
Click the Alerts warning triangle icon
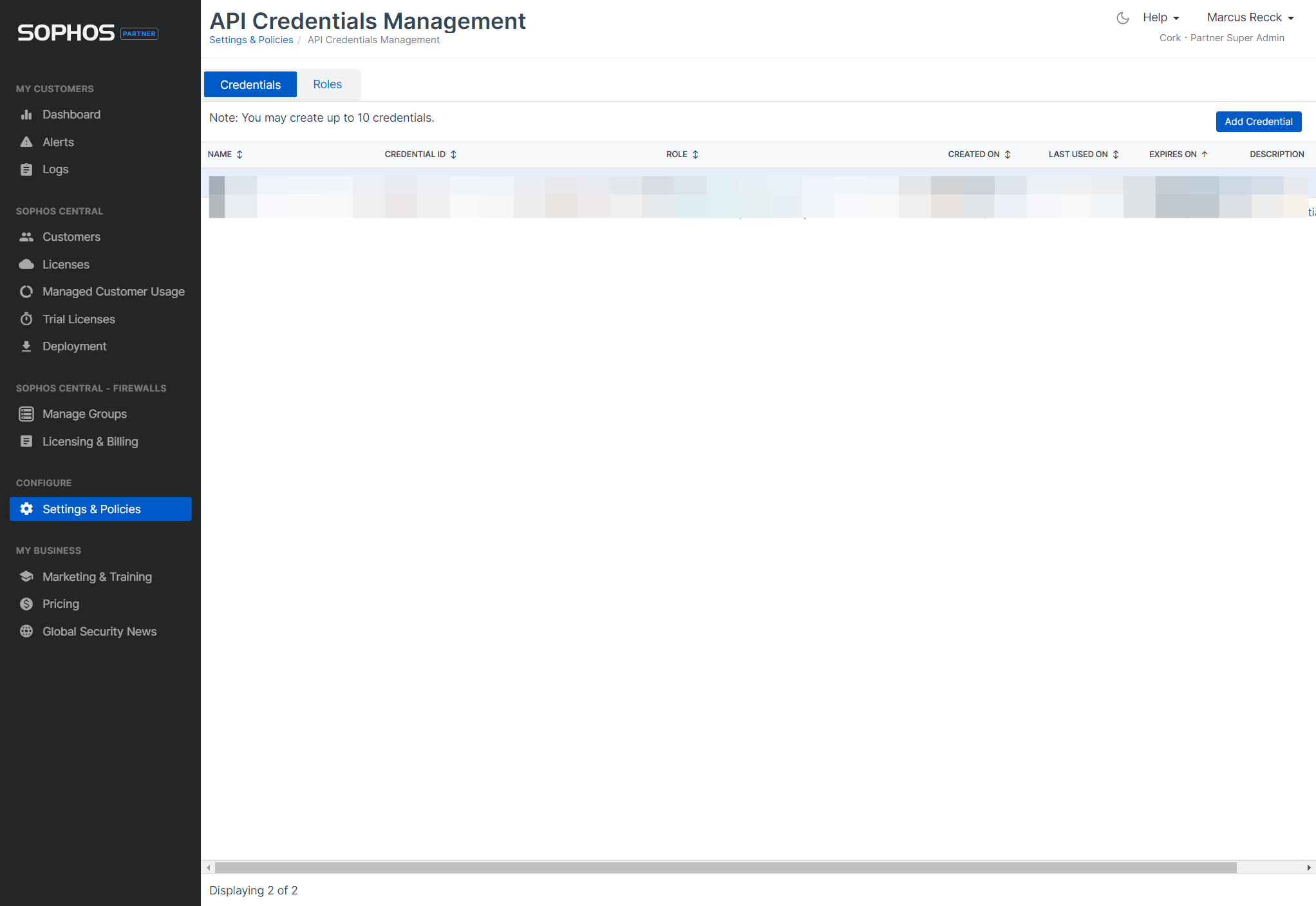(x=26, y=142)
